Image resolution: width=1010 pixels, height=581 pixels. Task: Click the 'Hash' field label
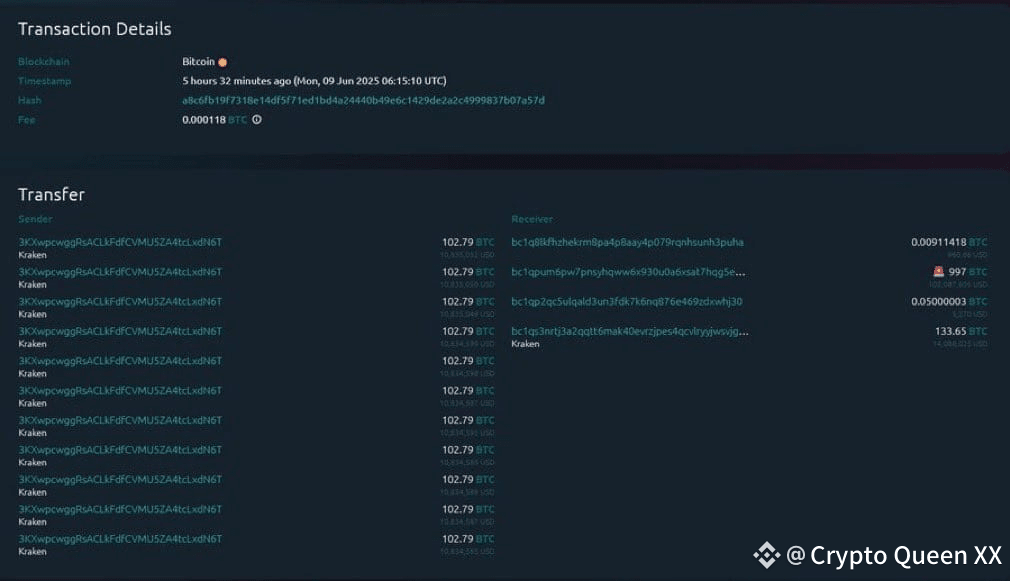(x=30, y=100)
